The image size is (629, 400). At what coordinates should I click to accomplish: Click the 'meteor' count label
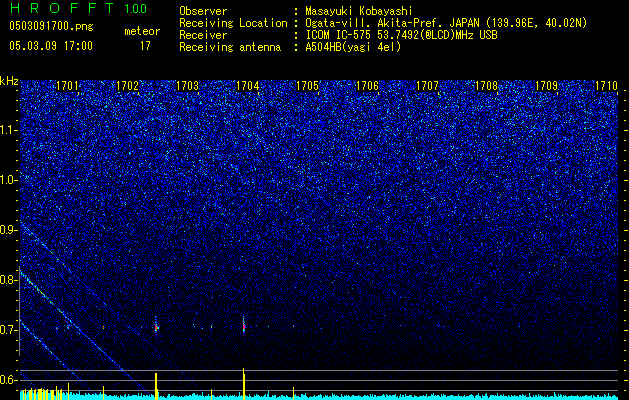142,31
